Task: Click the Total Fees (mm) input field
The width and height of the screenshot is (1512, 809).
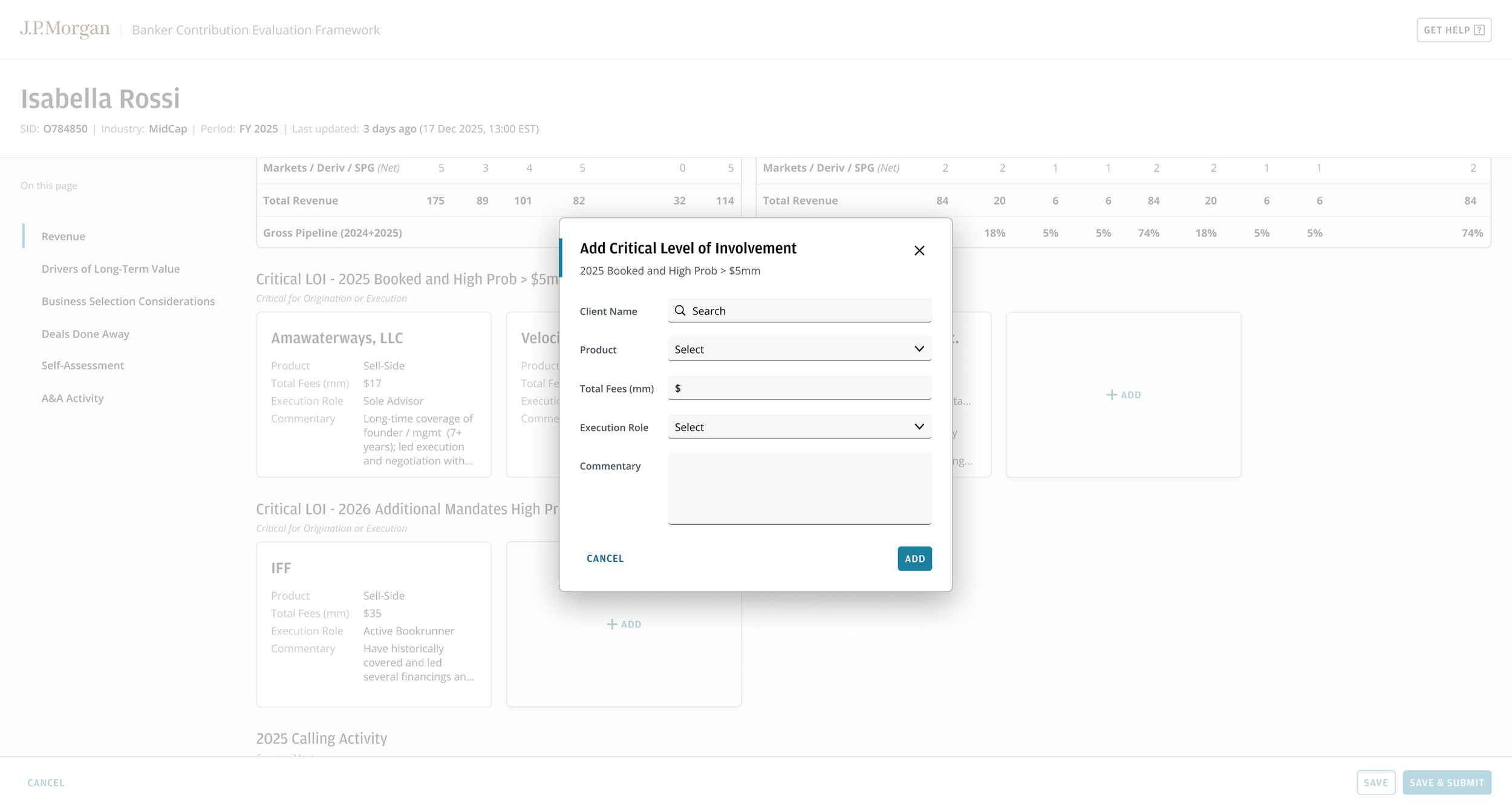Action: [800, 388]
